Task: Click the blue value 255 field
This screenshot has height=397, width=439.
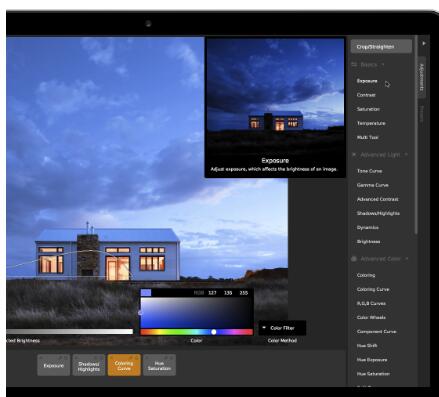Action: tap(244, 293)
